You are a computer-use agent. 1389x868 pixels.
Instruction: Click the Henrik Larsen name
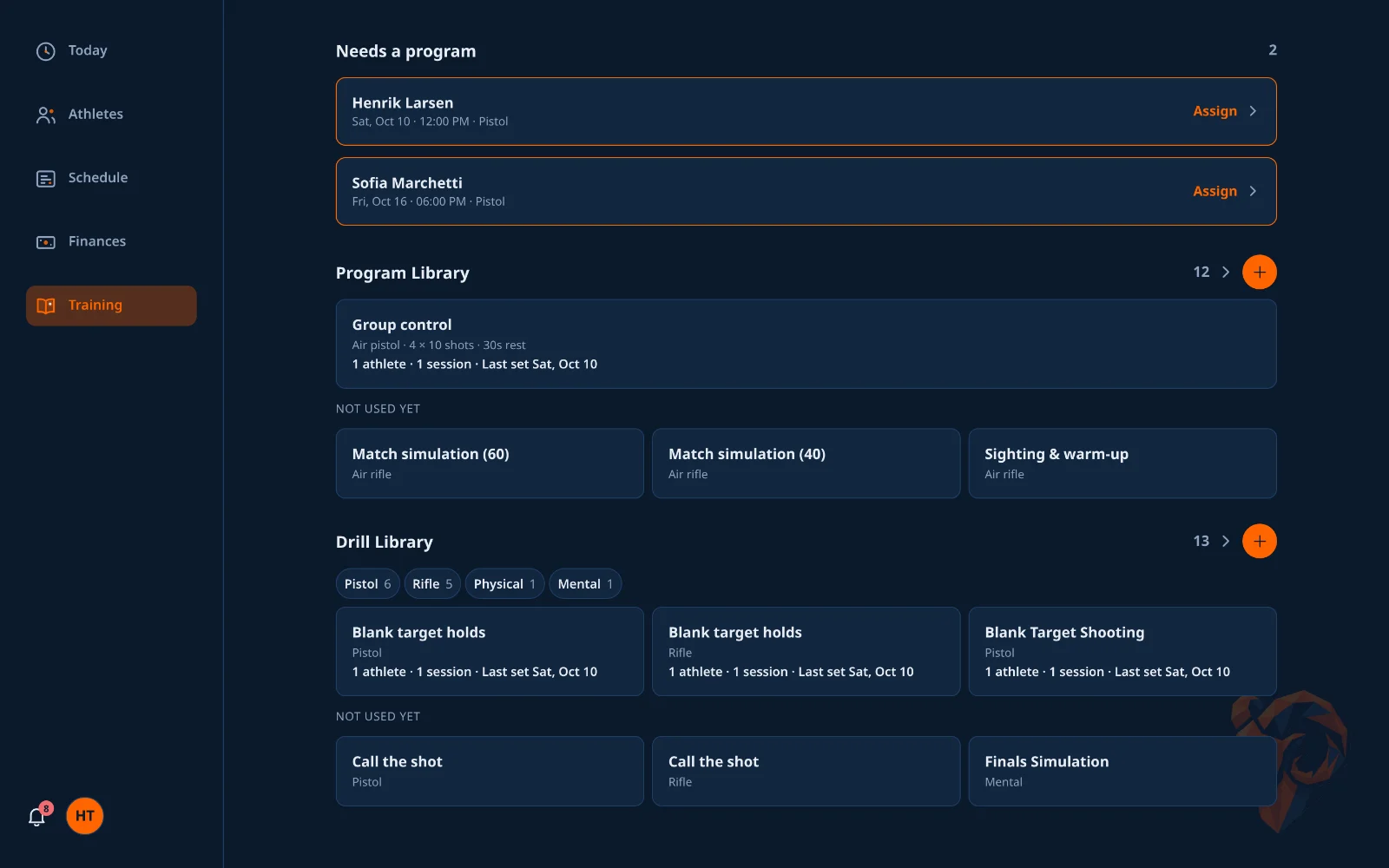click(403, 102)
